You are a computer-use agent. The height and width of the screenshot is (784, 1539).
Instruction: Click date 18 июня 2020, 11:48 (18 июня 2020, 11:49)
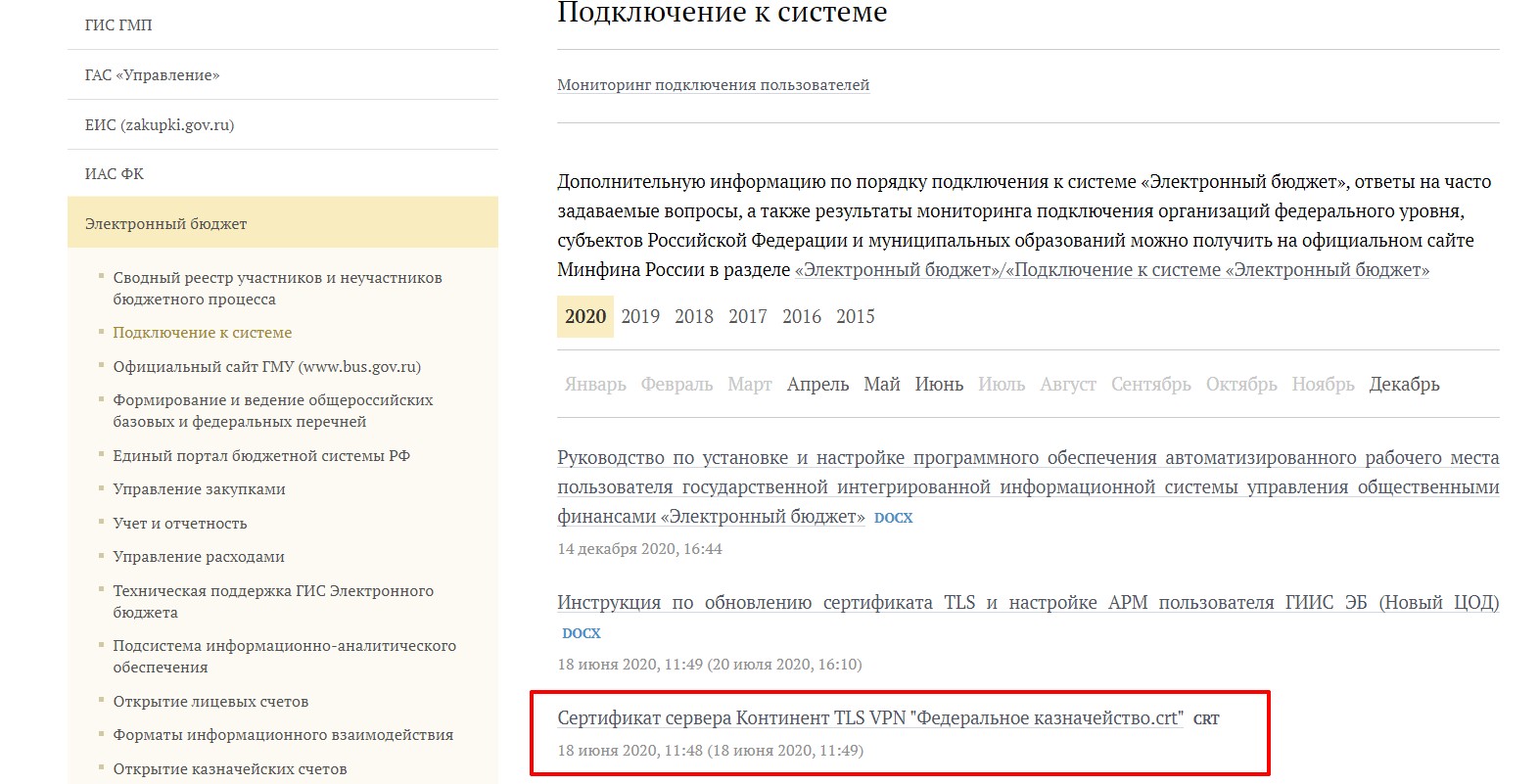[711, 750]
